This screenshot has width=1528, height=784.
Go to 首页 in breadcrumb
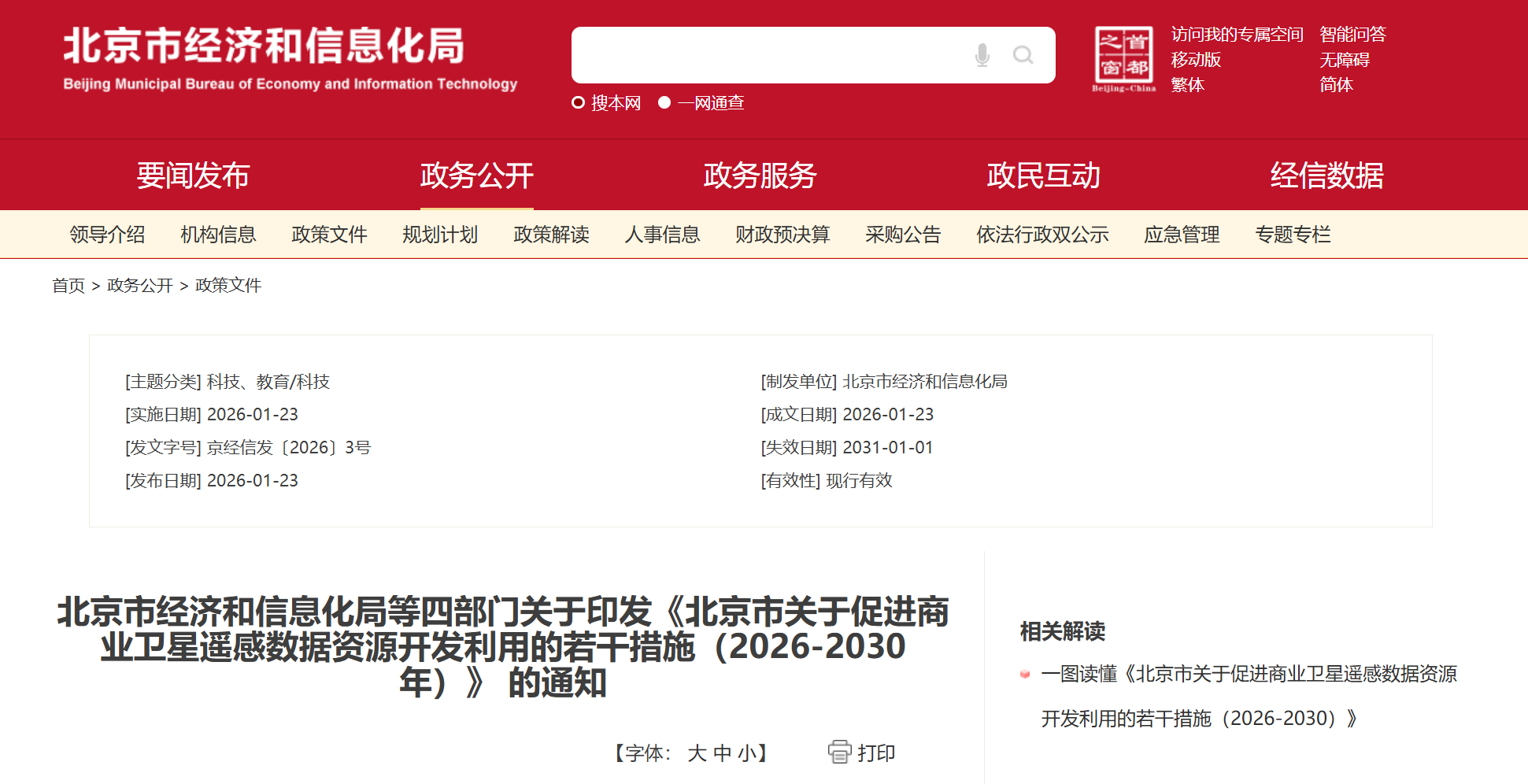pos(68,286)
